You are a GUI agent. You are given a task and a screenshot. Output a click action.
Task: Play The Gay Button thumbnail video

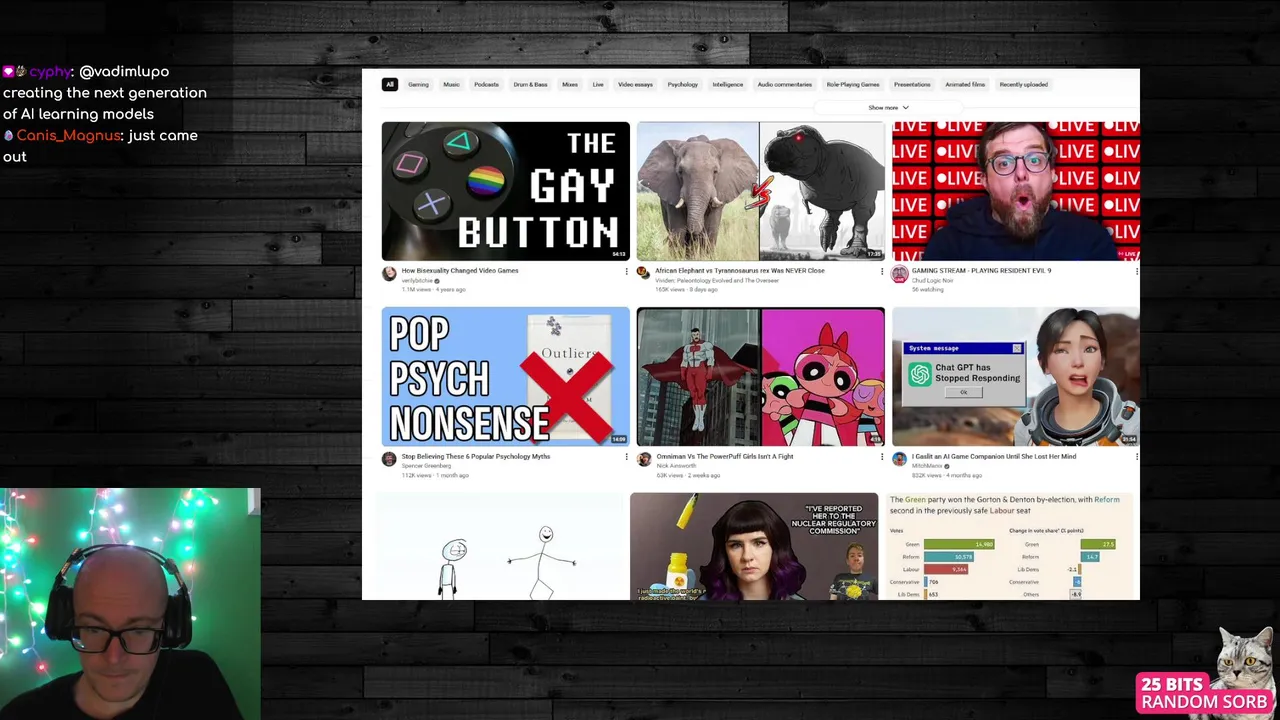pyautogui.click(x=506, y=191)
